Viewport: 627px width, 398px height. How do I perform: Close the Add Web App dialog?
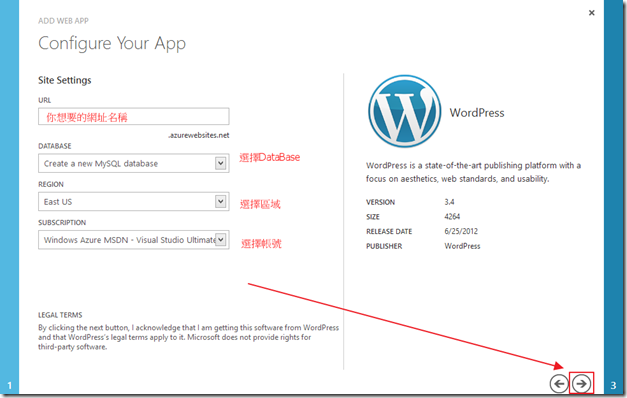point(591,13)
